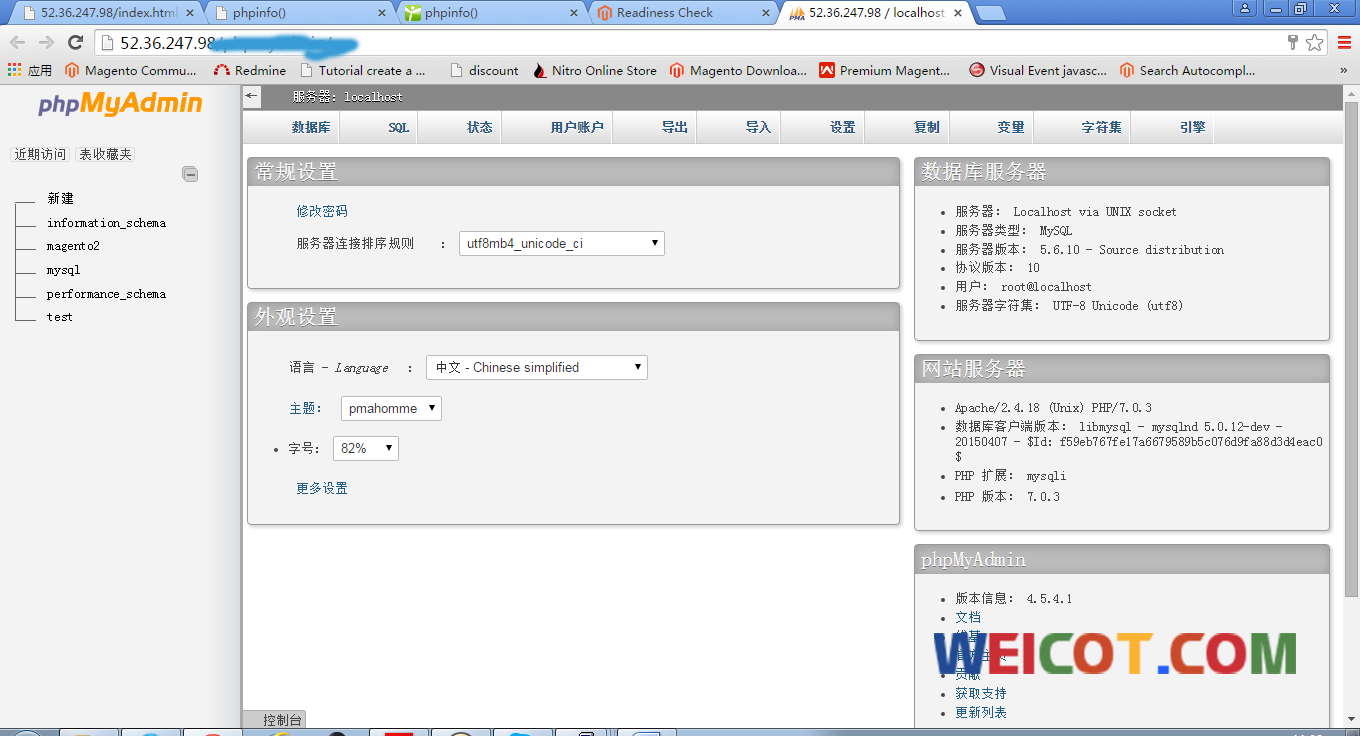Viewport: 1360px width, 736px height.
Task: Click the browser forward arrow
Action: [x=46, y=42]
